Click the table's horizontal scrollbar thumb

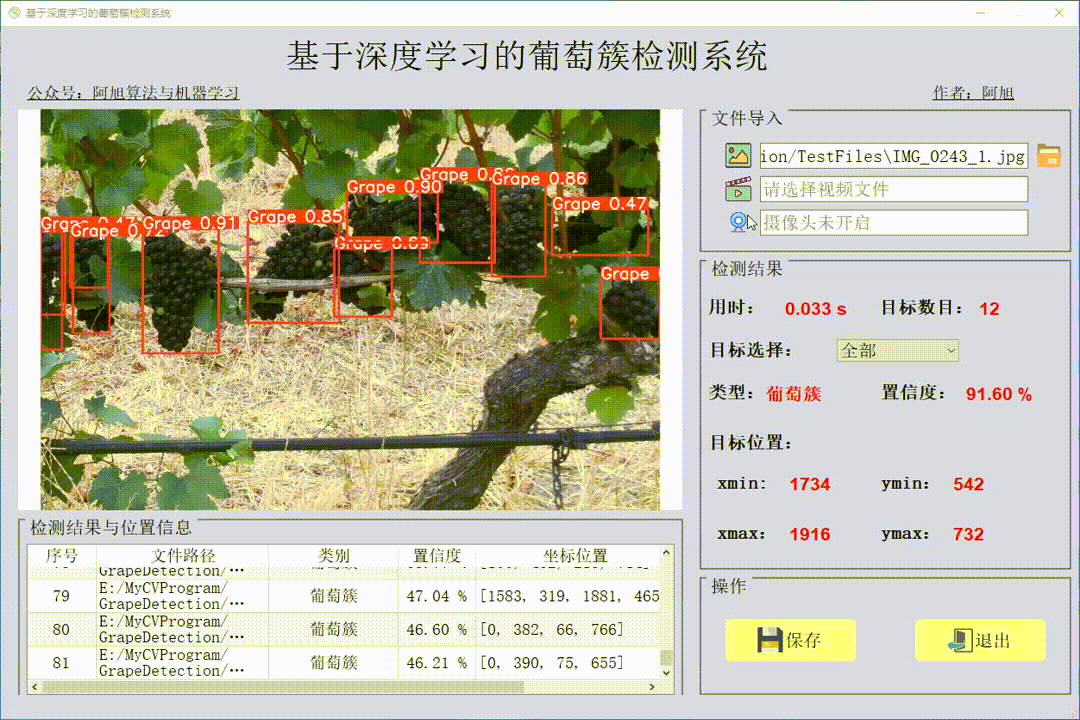point(282,687)
